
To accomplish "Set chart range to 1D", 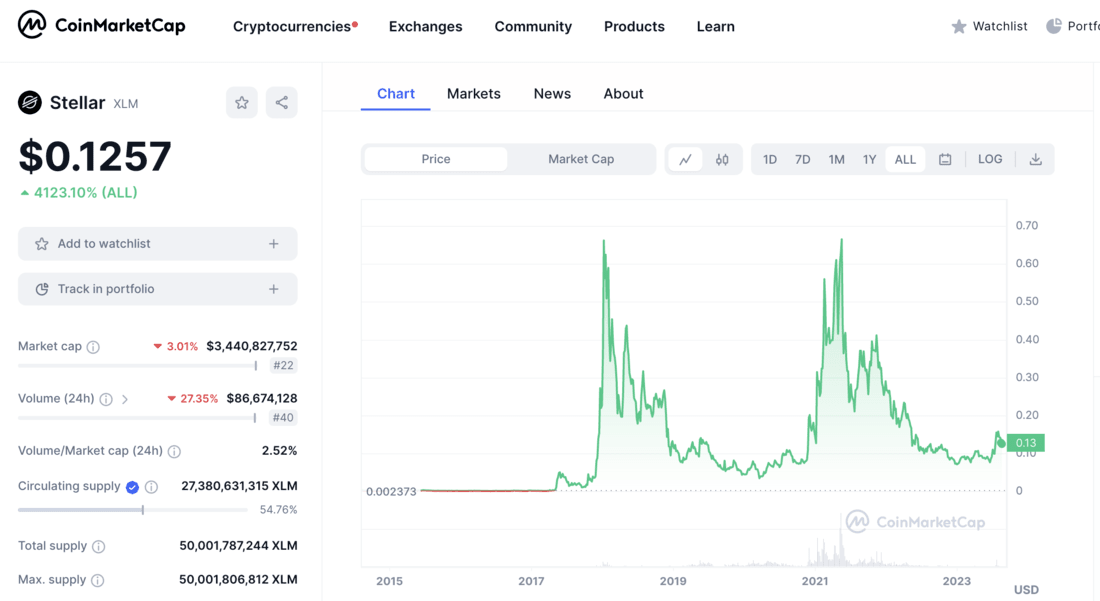I will pos(770,159).
